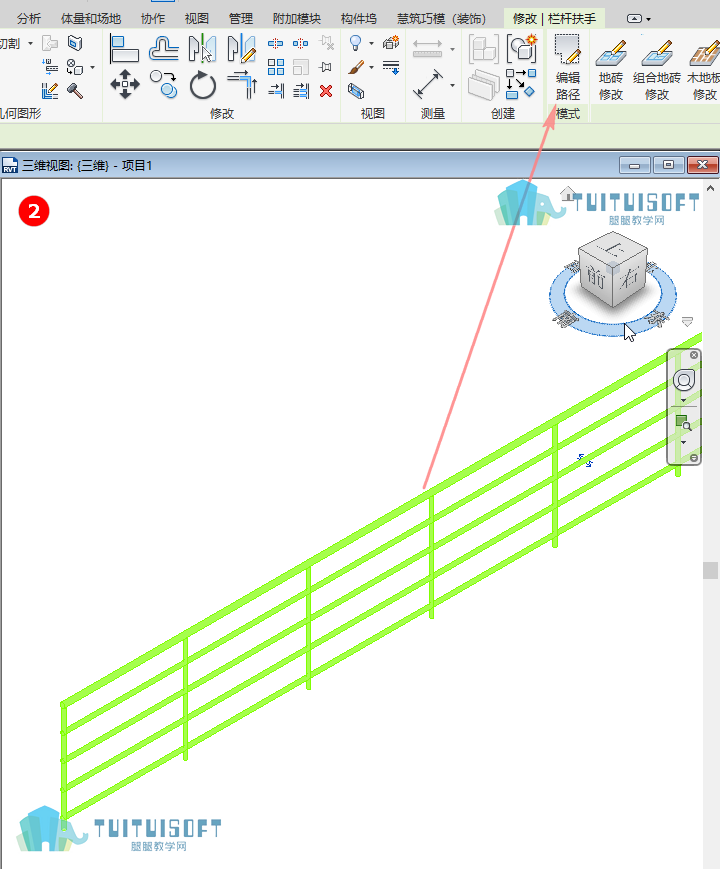Open the 附加模块 ribbon tab
The height and width of the screenshot is (869, 720).
(x=297, y=19)
